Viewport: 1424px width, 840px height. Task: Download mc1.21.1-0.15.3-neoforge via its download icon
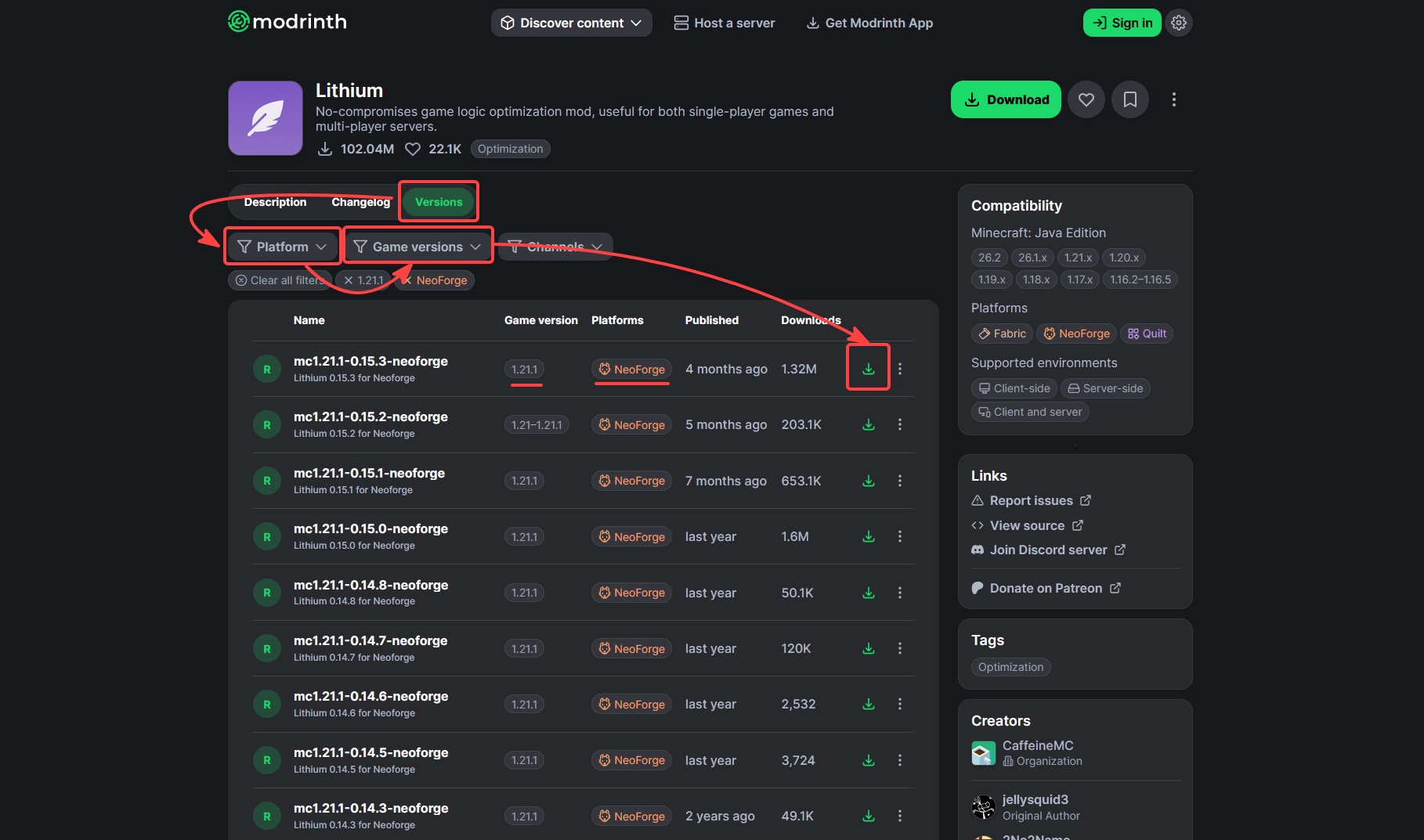(x=869, y=369)
